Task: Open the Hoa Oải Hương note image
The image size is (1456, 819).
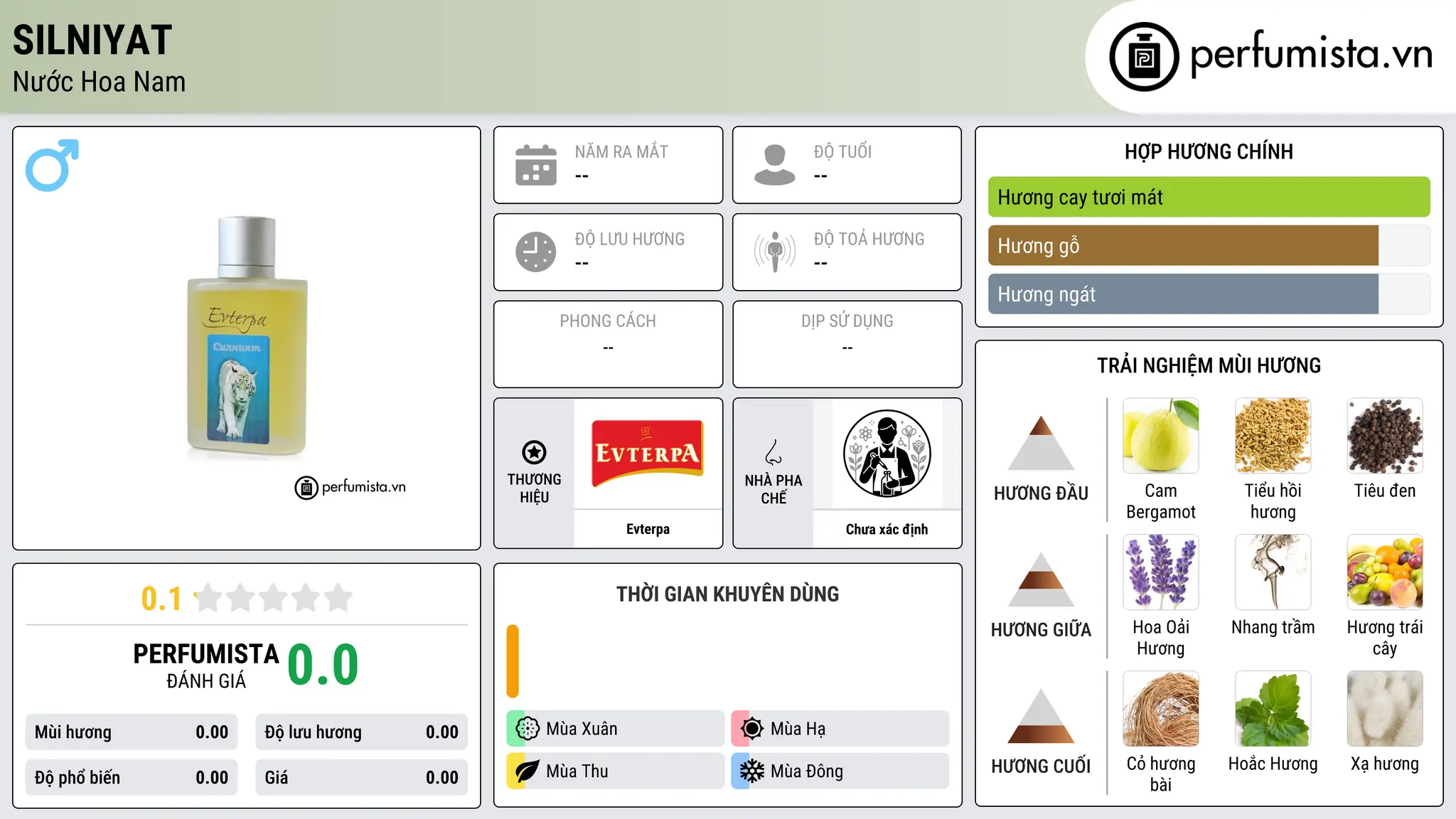Action: (x=1161, y=572)
